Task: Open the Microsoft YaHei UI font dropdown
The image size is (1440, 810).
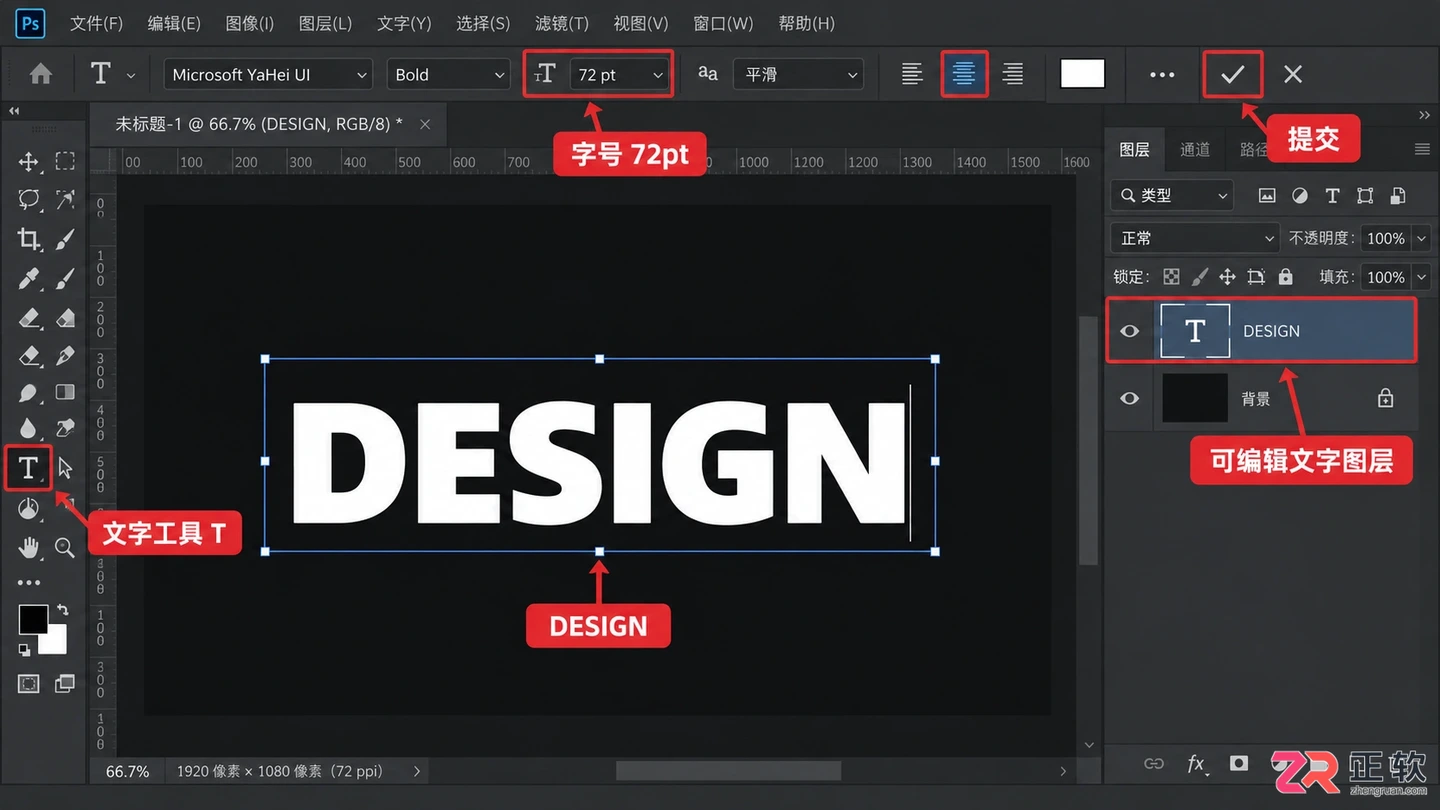Action: point(268,74)
